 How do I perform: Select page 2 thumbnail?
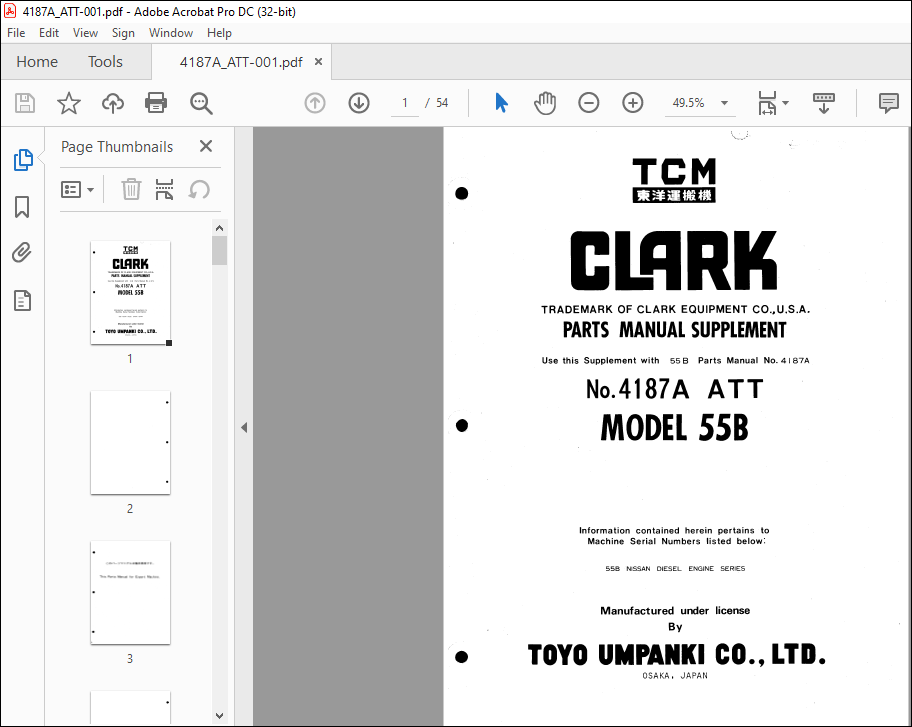pyautogui.click(x=130, y=443)
